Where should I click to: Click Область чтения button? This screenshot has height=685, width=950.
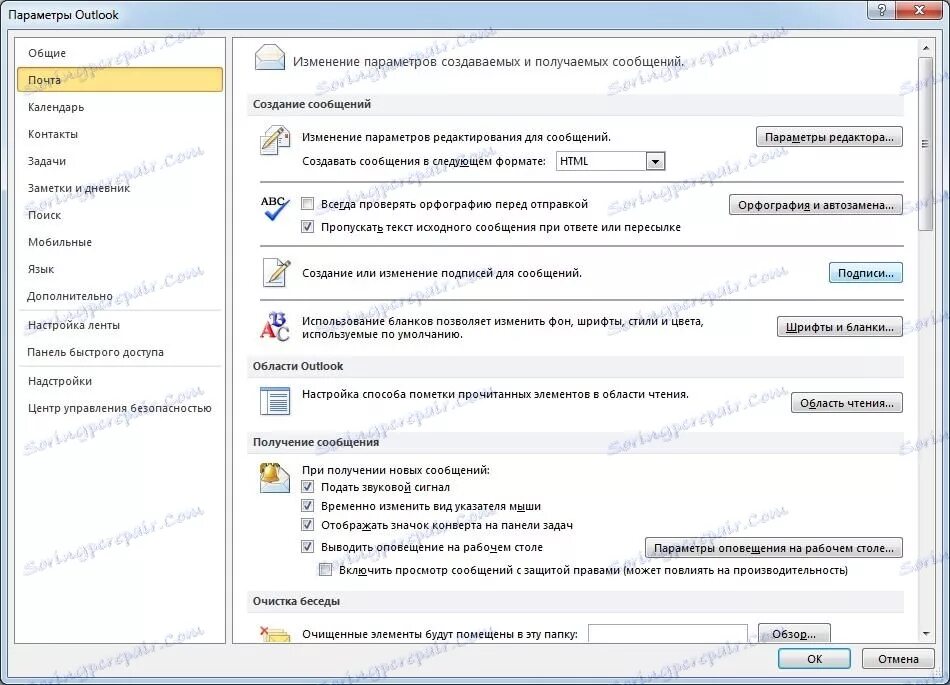pyautogui.click(x=846, y=403)
